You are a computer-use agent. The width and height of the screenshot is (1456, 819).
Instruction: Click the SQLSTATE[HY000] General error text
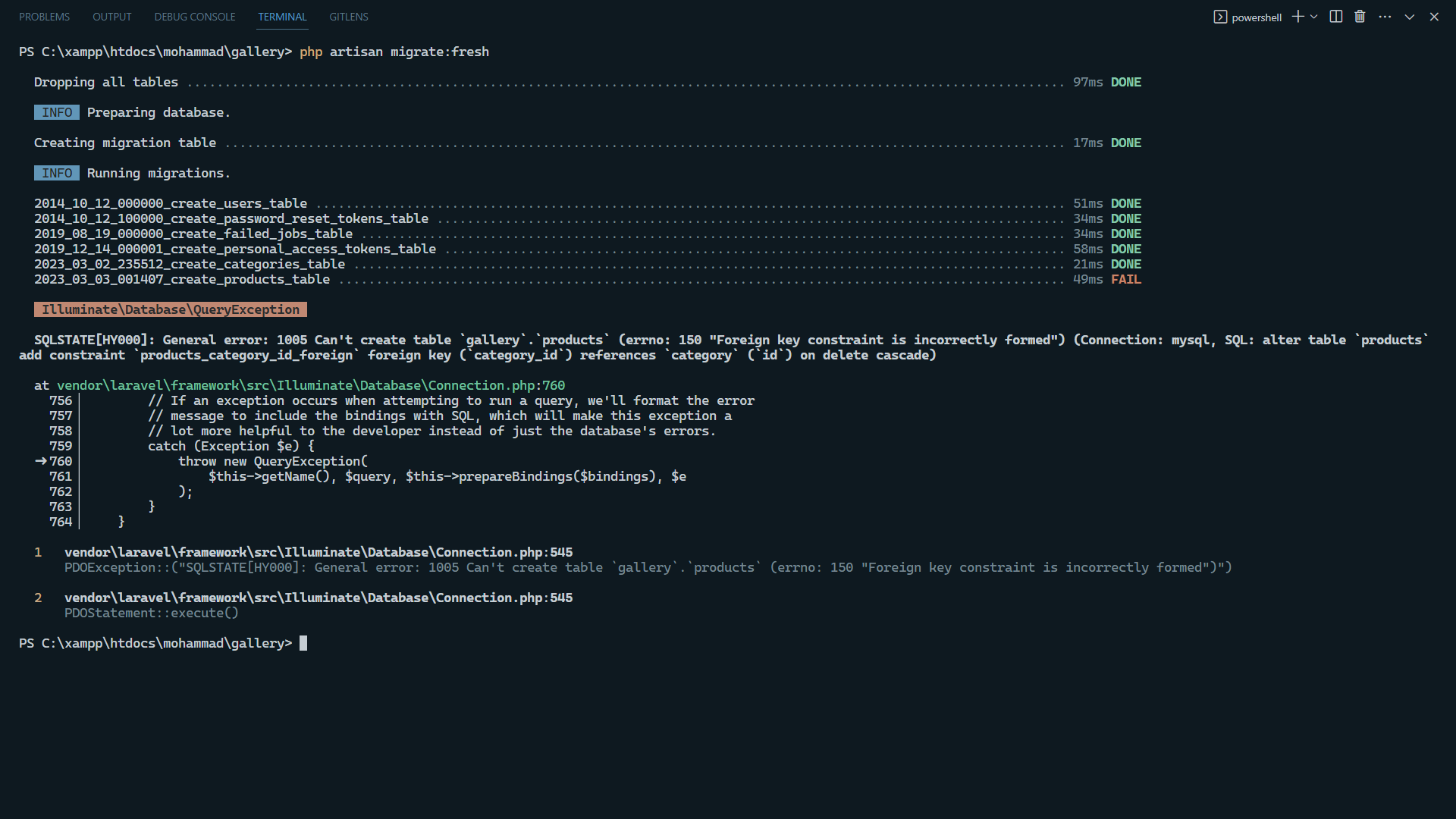click(x=724, y=347)
